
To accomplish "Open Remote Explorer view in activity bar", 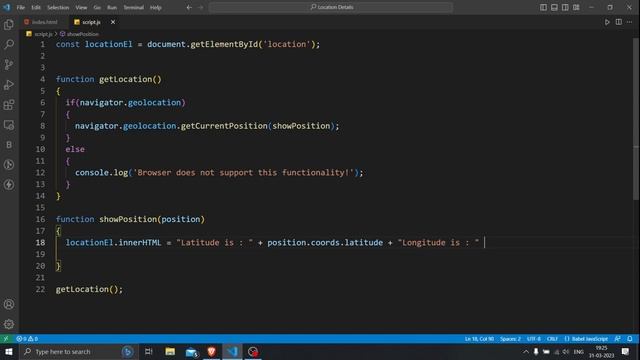I will point(9,125).
